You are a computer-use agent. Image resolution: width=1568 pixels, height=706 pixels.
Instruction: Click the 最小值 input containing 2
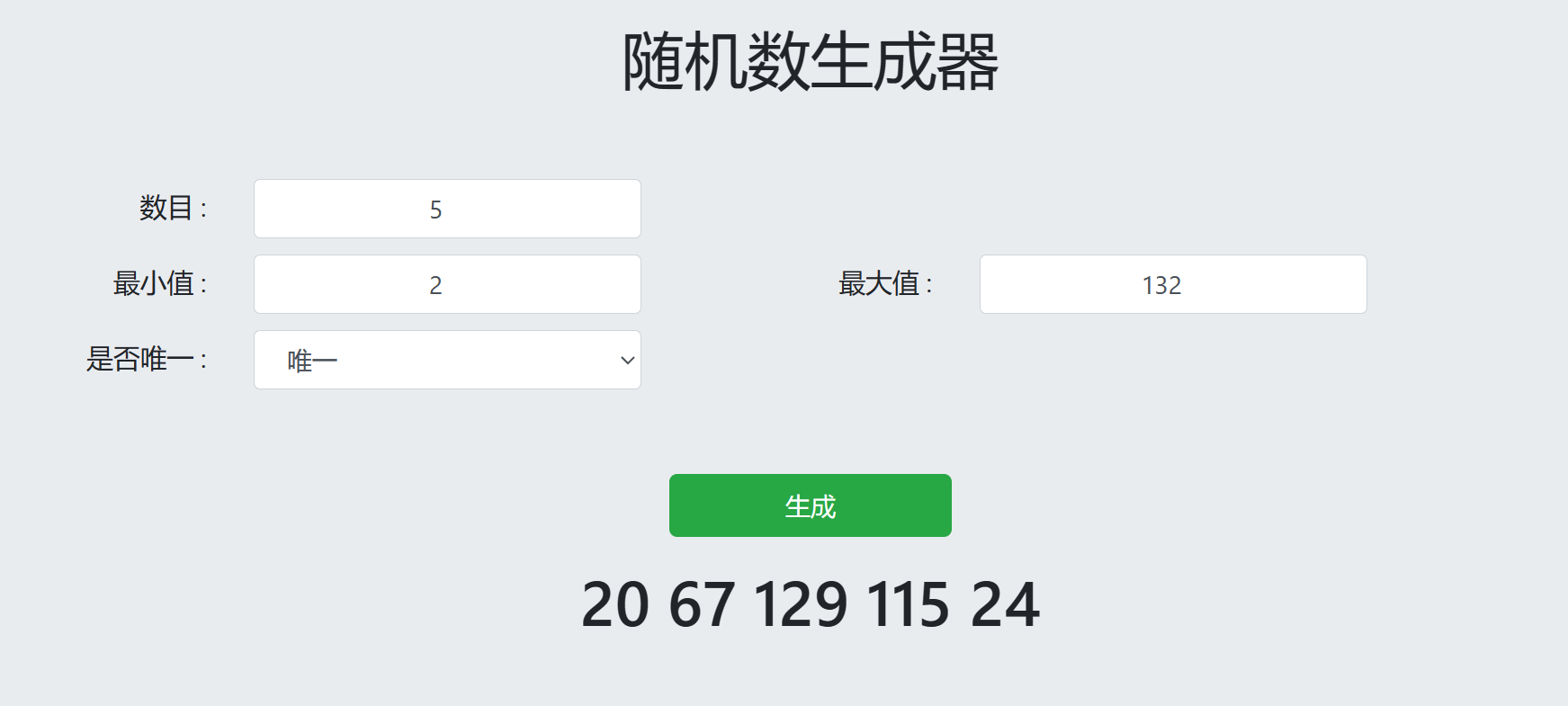pos(447,284)
